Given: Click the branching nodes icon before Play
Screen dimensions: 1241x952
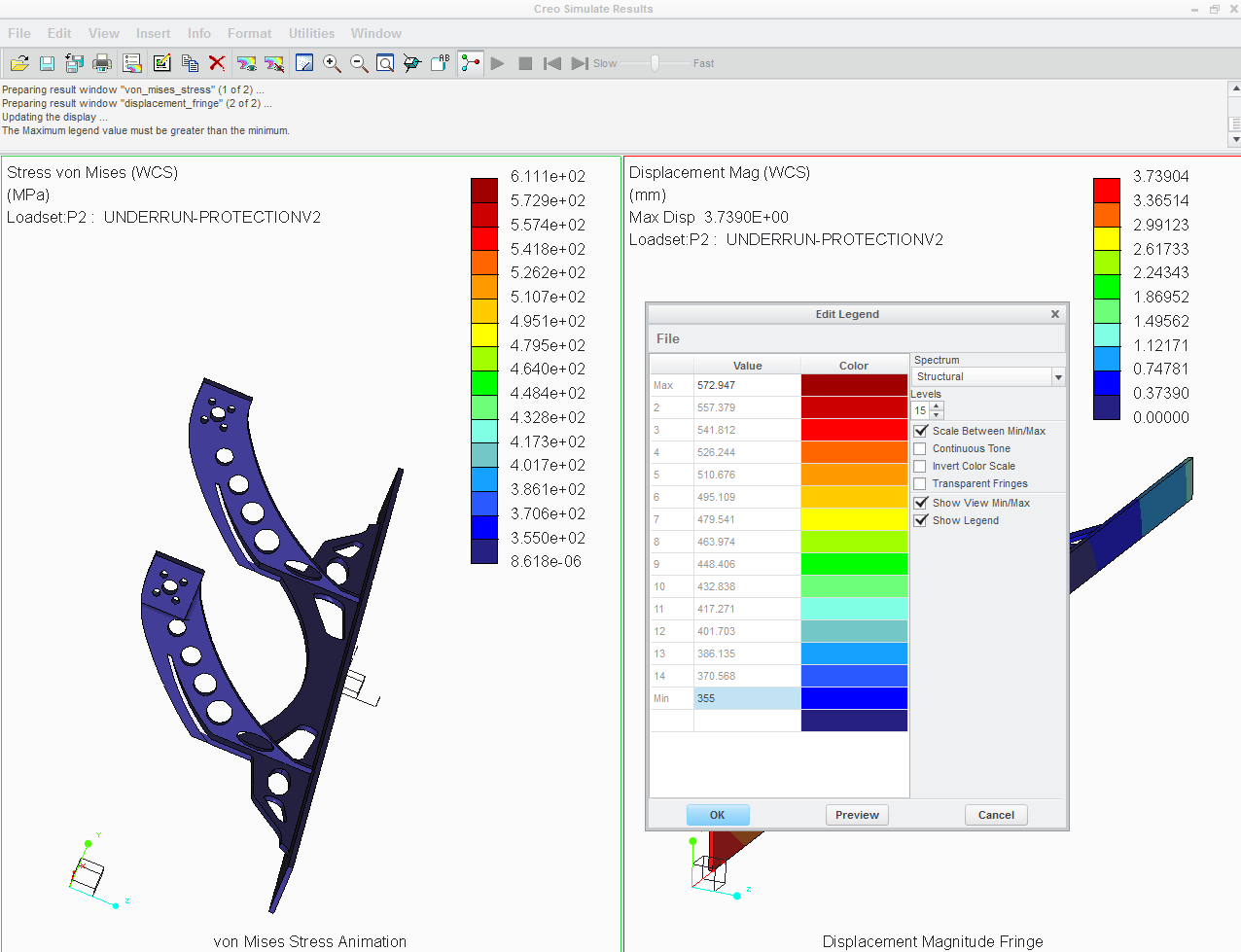Looking at the screenshot, I should (471, 63).
